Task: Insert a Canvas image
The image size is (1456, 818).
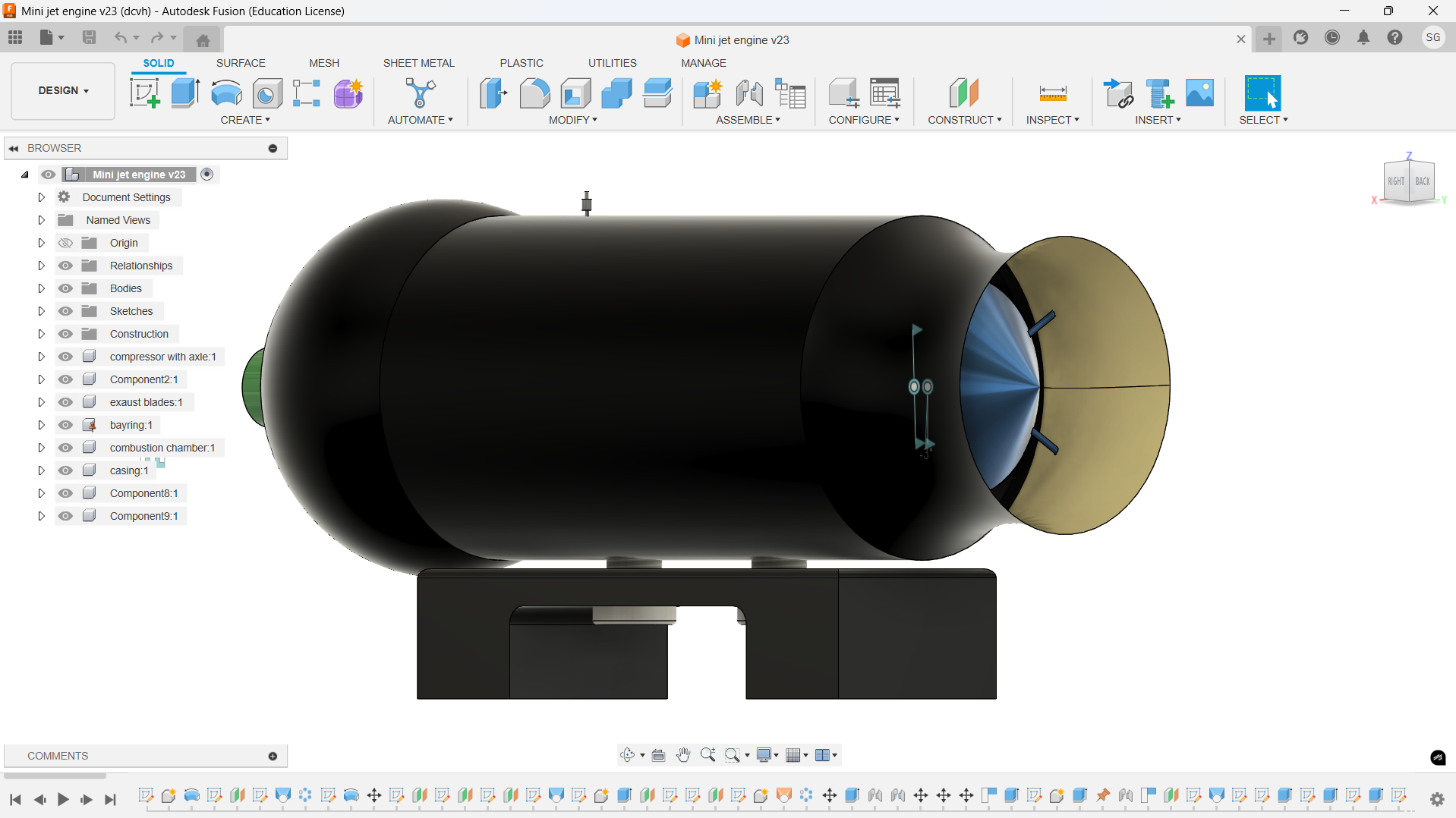Action: tap(1200, 93)
